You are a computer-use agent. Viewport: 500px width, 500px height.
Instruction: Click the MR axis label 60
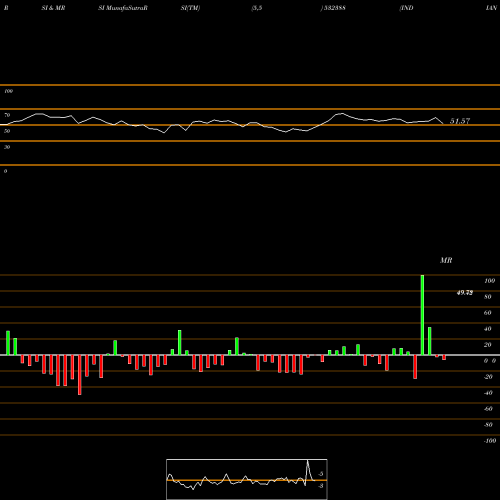[x=488, y=313]
